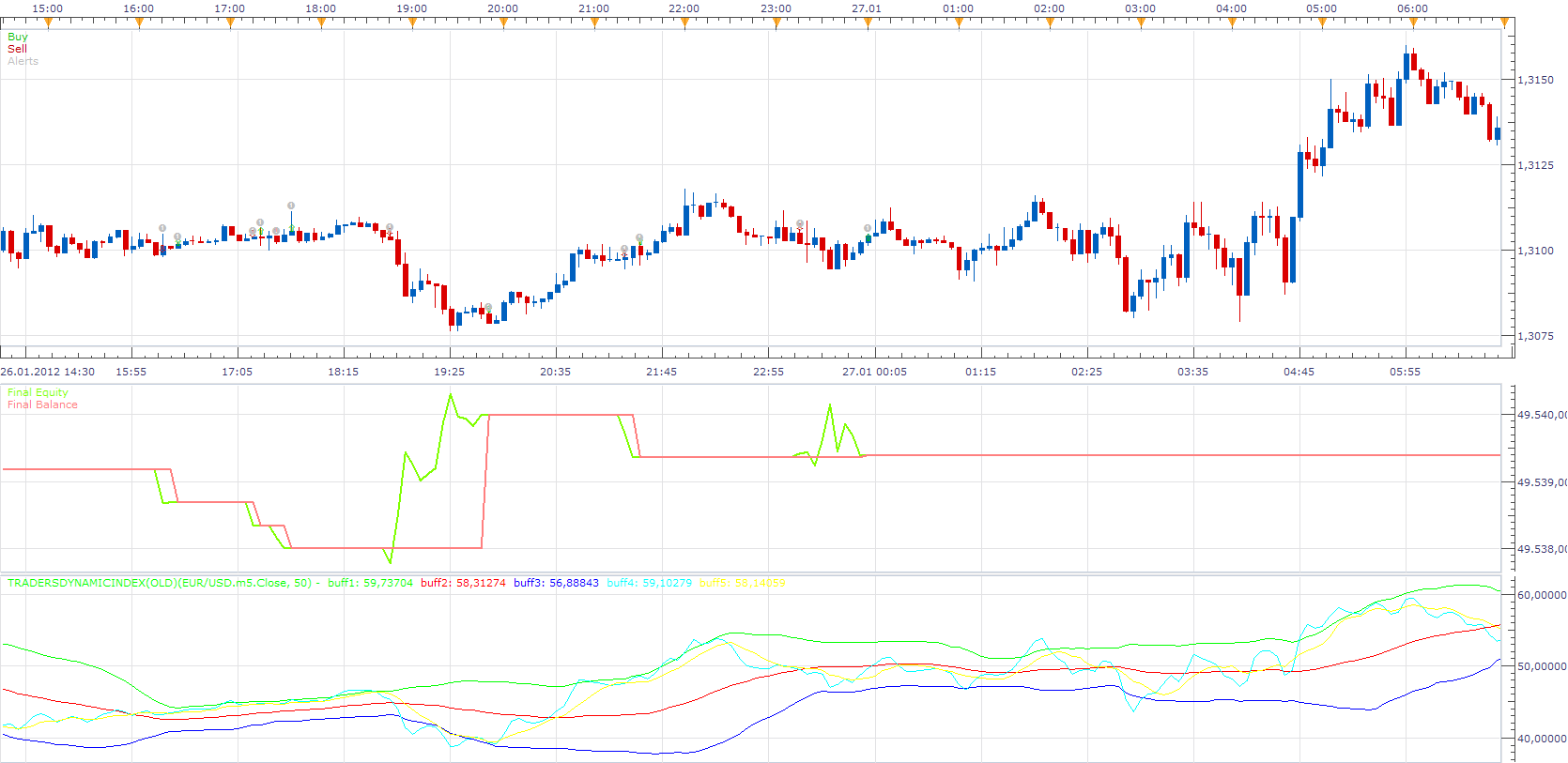The image size is (1568, 763).
Task: Click the orange marker under 01:00
Action: coord(959,23)
